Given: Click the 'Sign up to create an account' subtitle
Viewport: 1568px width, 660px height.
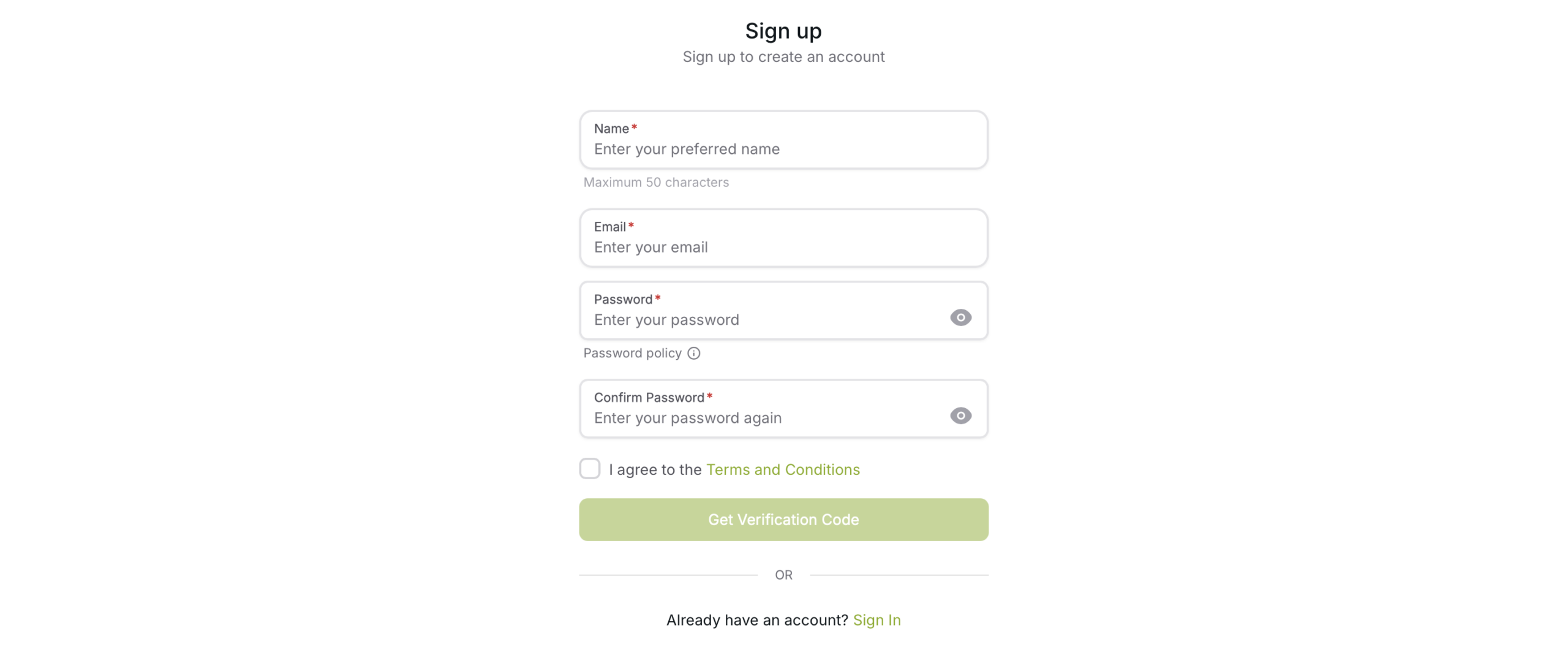Looking at the screenshot, I should coord(783,57).
